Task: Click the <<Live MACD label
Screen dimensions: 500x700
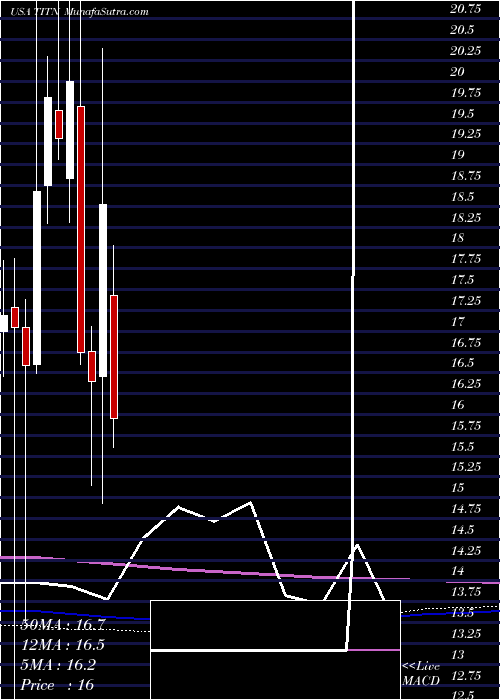Action: point(422,675)
